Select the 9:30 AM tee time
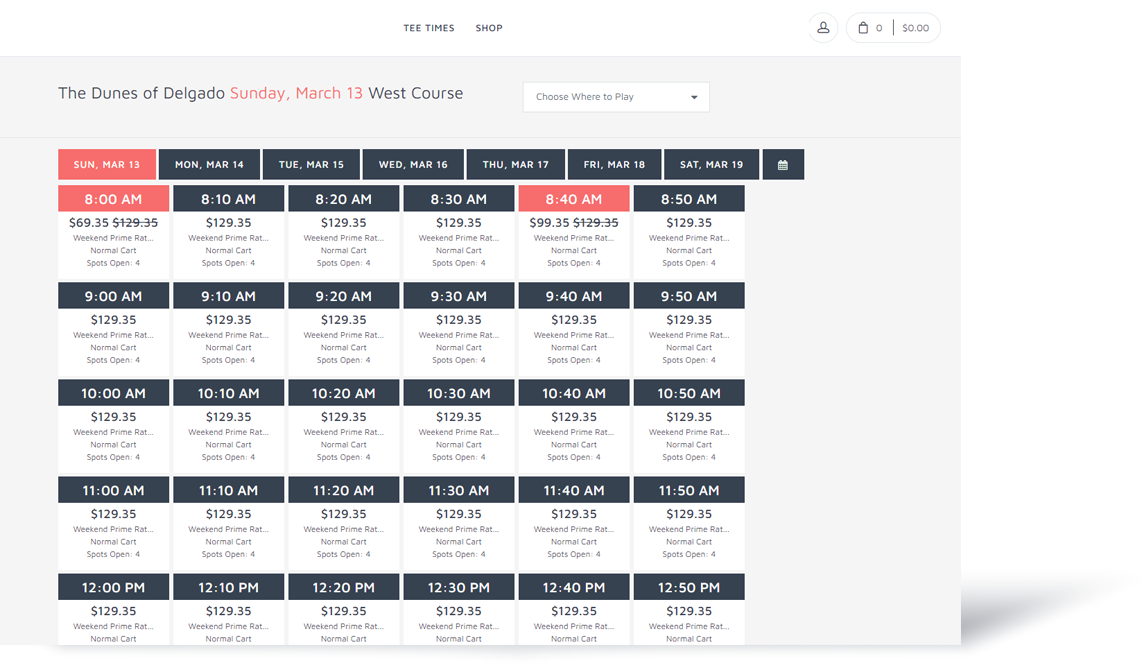The image size is (1143, 664). pyautogui.click(x=459, y=296)
